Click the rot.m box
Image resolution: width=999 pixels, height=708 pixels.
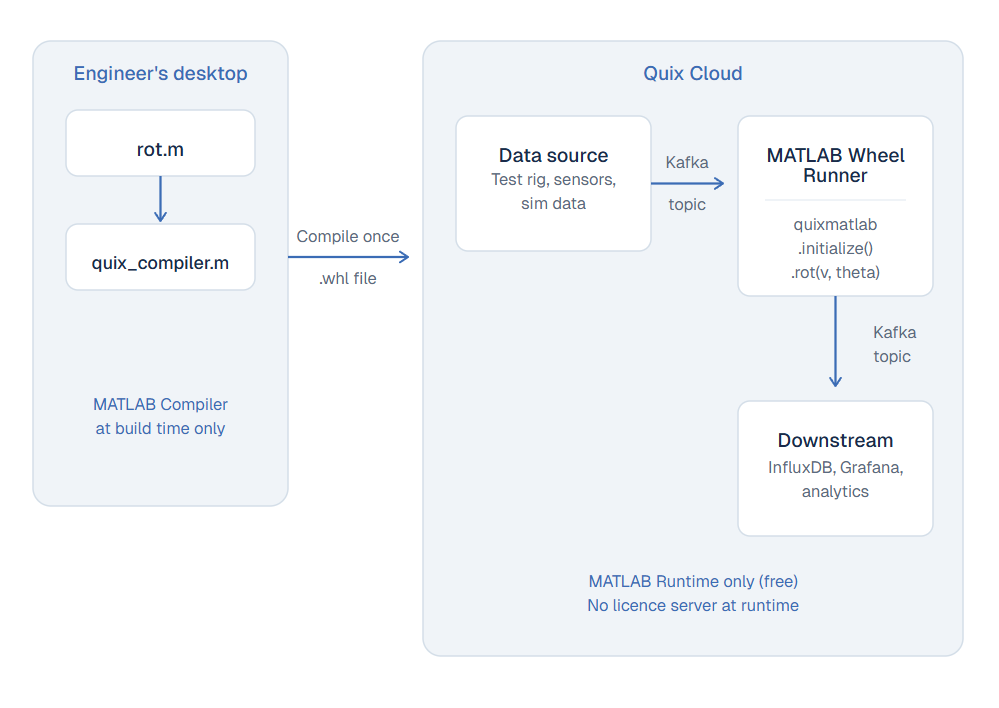coord(161,143)
